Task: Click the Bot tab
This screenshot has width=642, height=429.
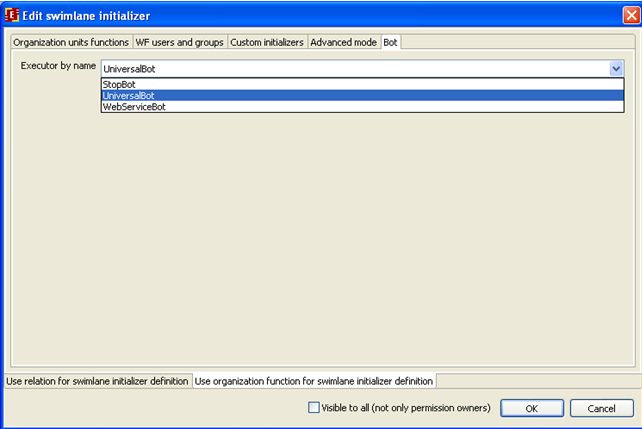Action: tap(390, 43)
